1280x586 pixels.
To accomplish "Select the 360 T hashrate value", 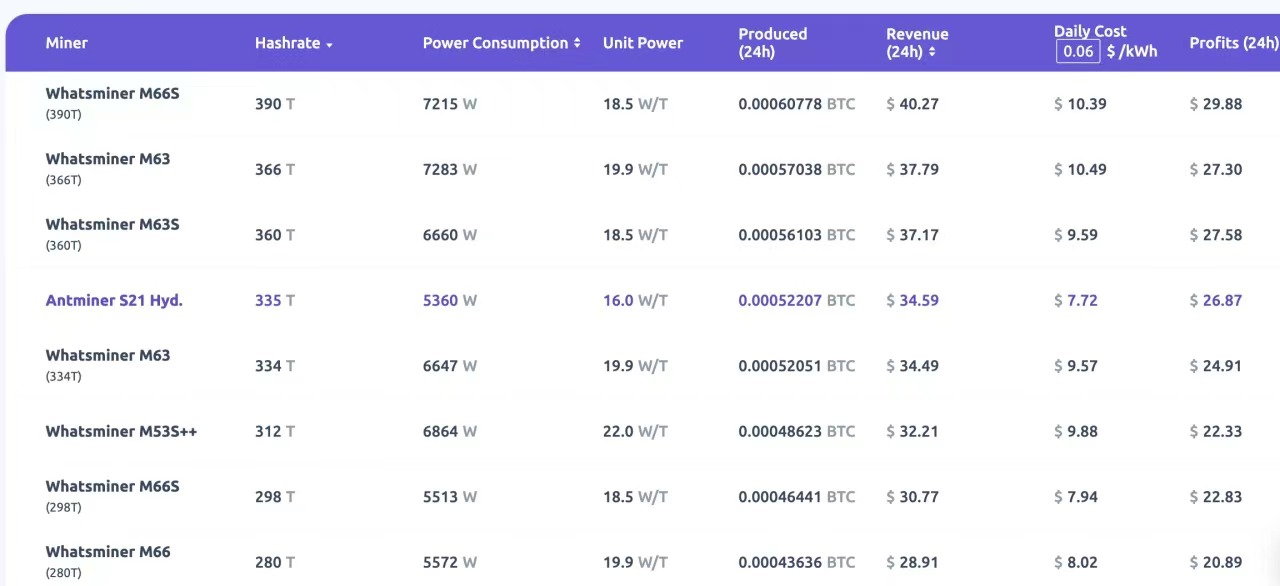I will (x=275, y=235).
